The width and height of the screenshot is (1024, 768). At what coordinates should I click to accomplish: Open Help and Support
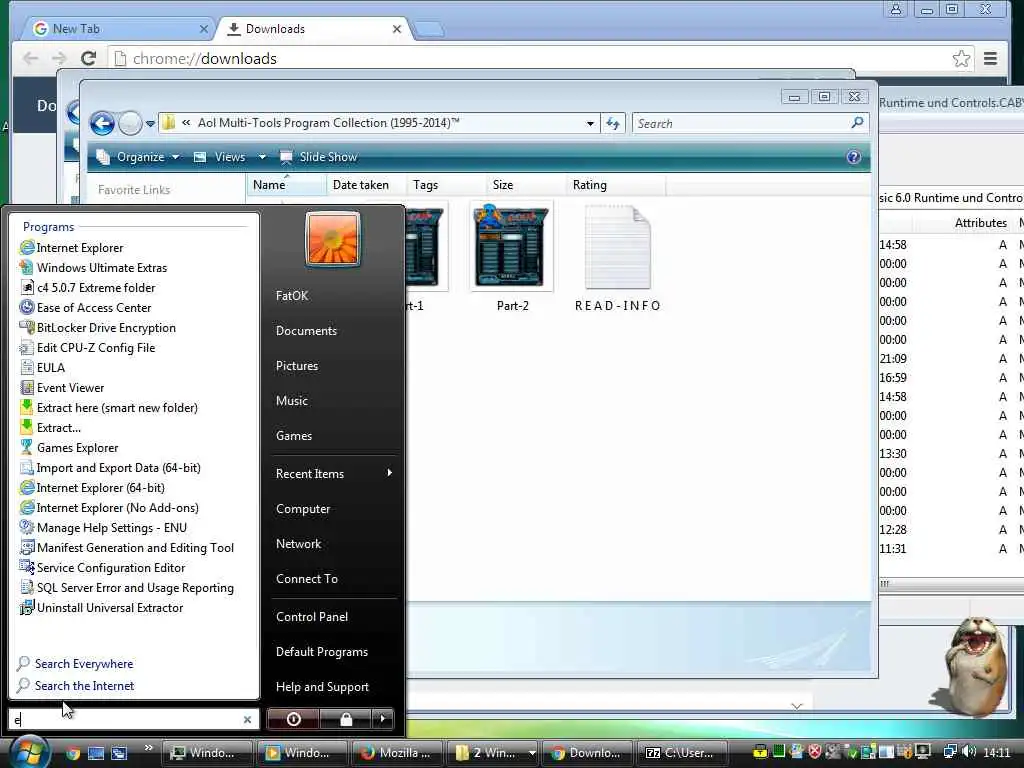tap(322, 686)
